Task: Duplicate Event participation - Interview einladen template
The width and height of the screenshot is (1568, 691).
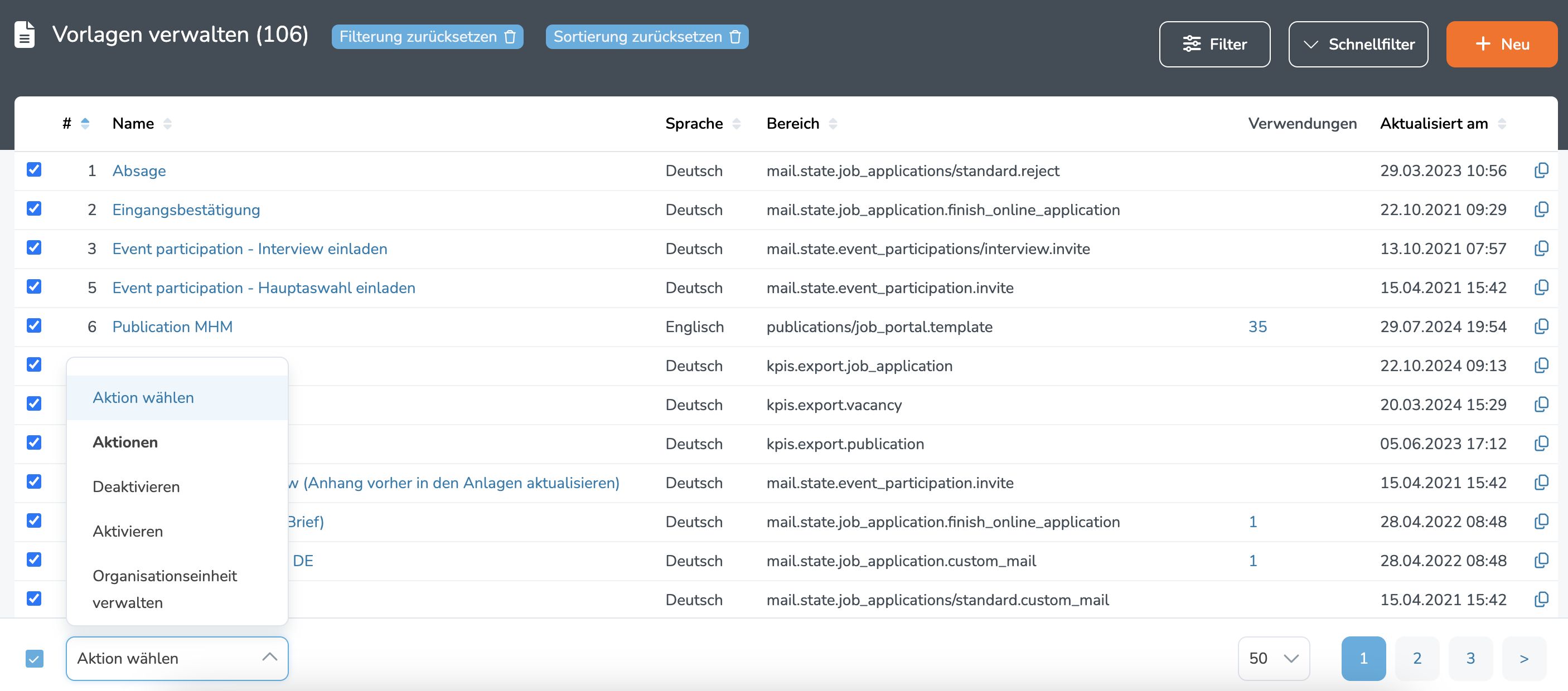Action: tap(1541, 248)
